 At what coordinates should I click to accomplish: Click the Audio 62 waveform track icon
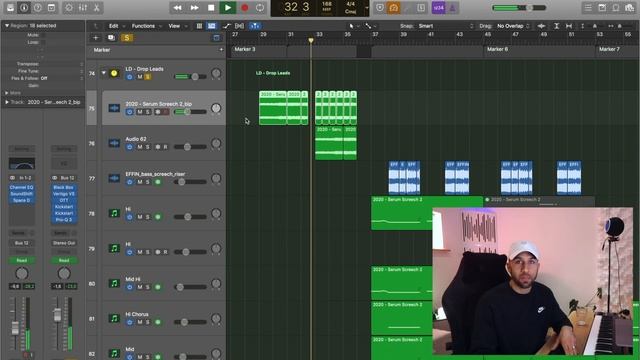coord(114,143)
